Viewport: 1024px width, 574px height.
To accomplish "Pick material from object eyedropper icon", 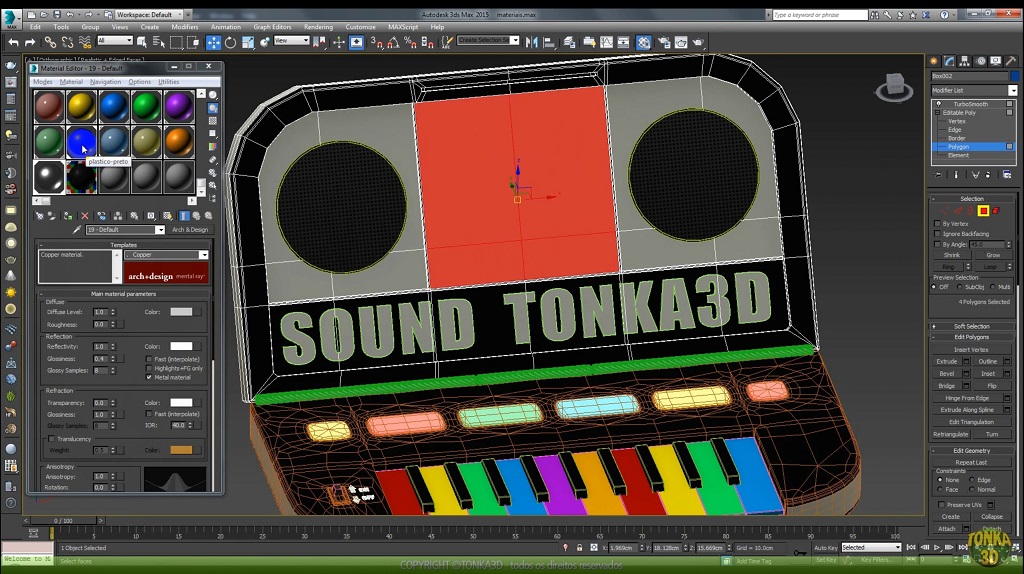I will click(78, 230).
